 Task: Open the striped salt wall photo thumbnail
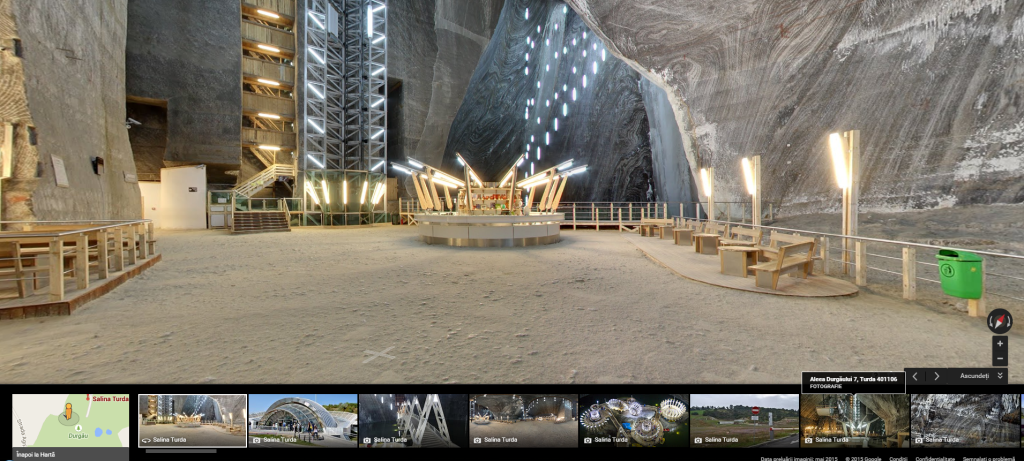tap(965, 421)
